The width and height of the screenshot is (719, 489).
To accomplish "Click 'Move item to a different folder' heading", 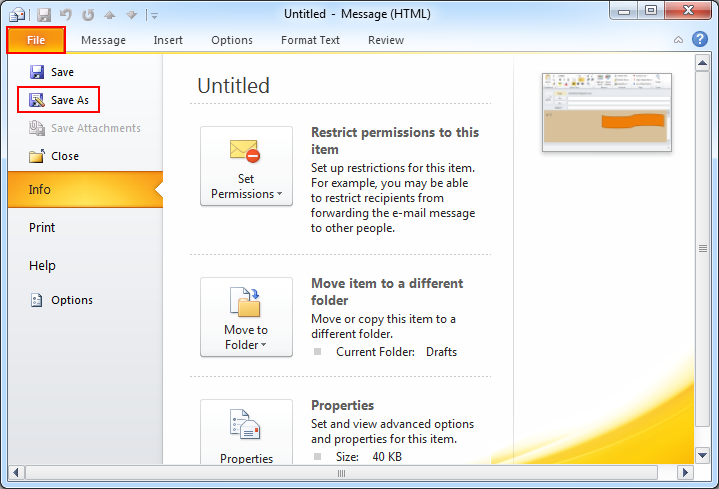I will [x=387, y=292].
